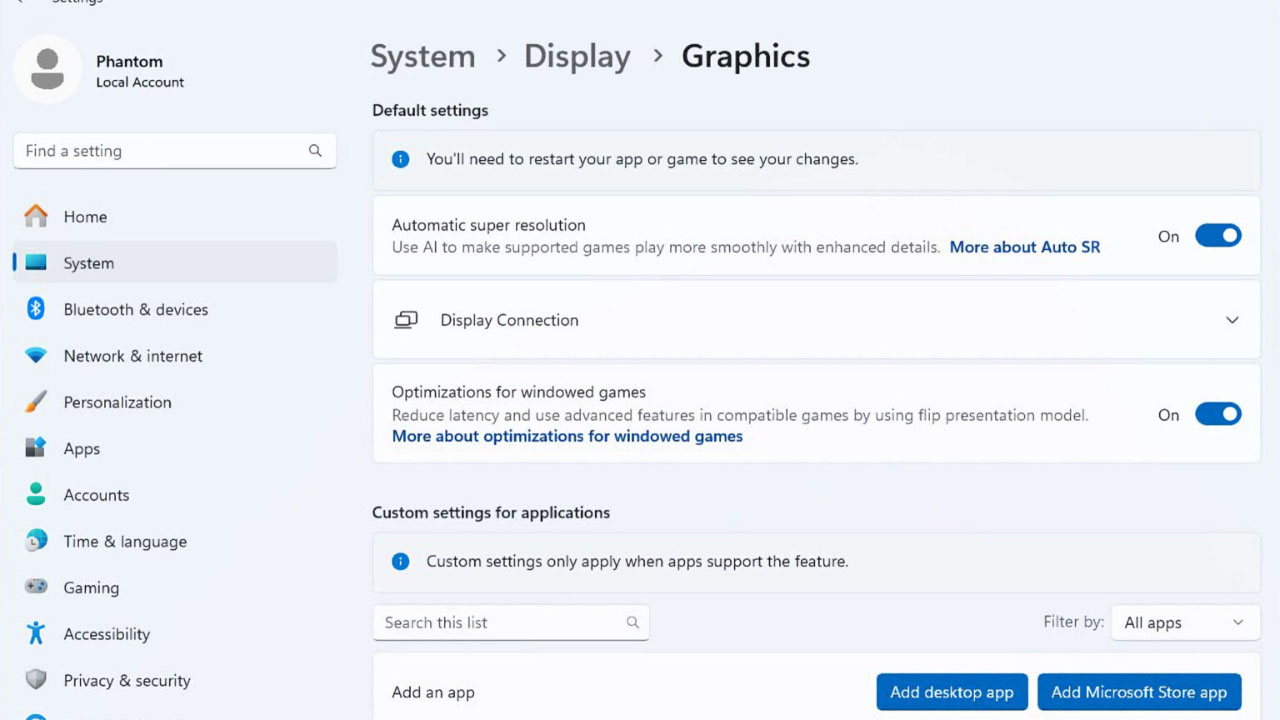
Task: Open Time & language settings
Action: tap(175, 541)
